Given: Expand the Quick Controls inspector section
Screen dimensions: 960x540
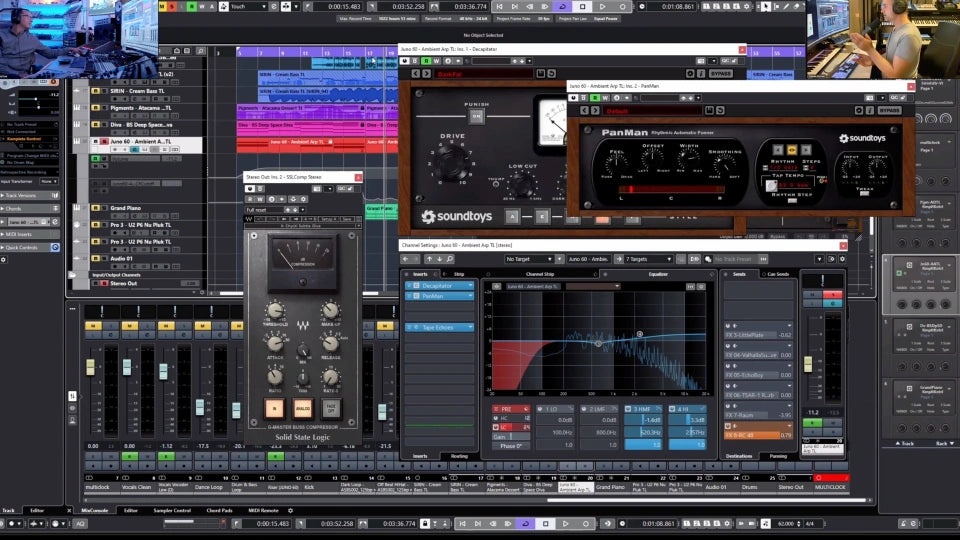Looking at the screenshot, I should coord(30,247).
